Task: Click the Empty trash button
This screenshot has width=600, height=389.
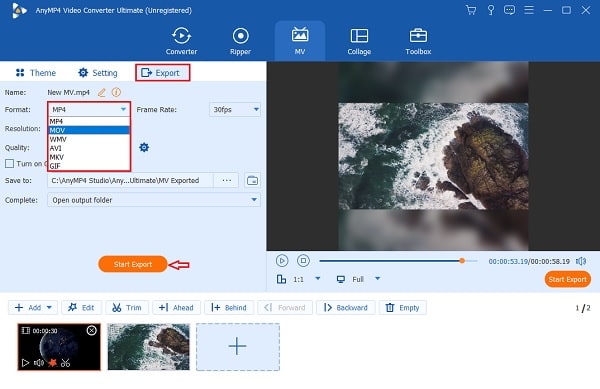Action: (403, 308)
